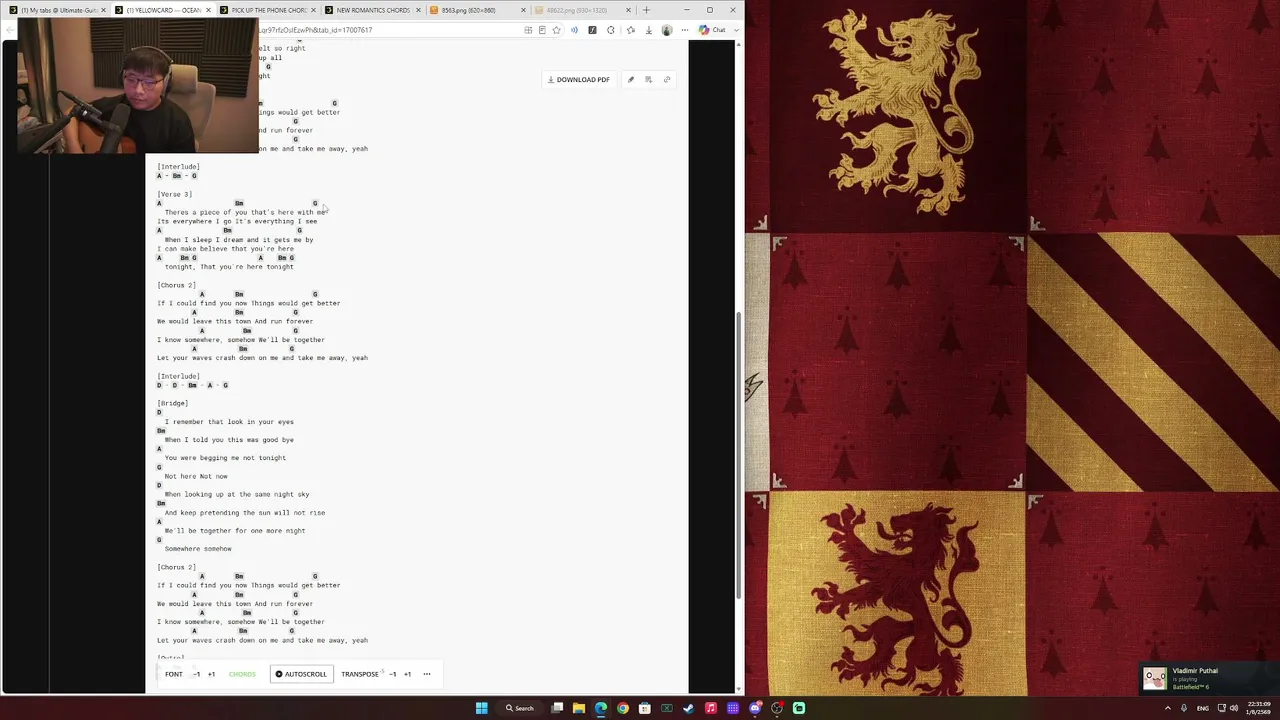Image resolution: width=1280 pixels, height=720 pixels.
Task: Click the edit pencil icon next to Download PDF
Action: pos(630,80)
